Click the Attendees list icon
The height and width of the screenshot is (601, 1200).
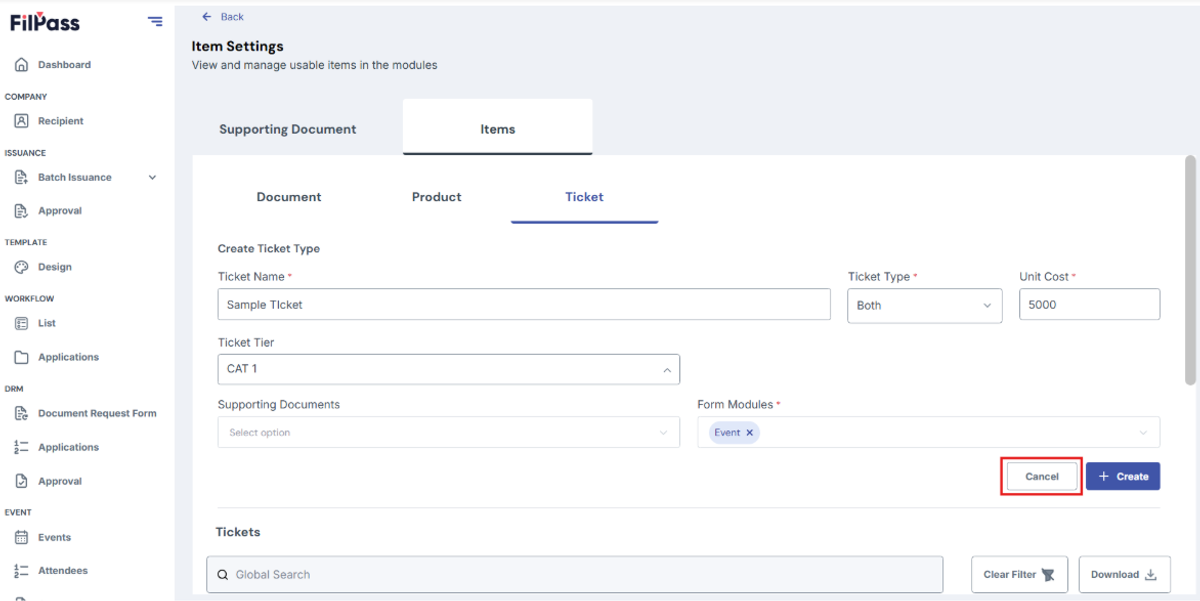pyautogui.click(x=22, y=571)
